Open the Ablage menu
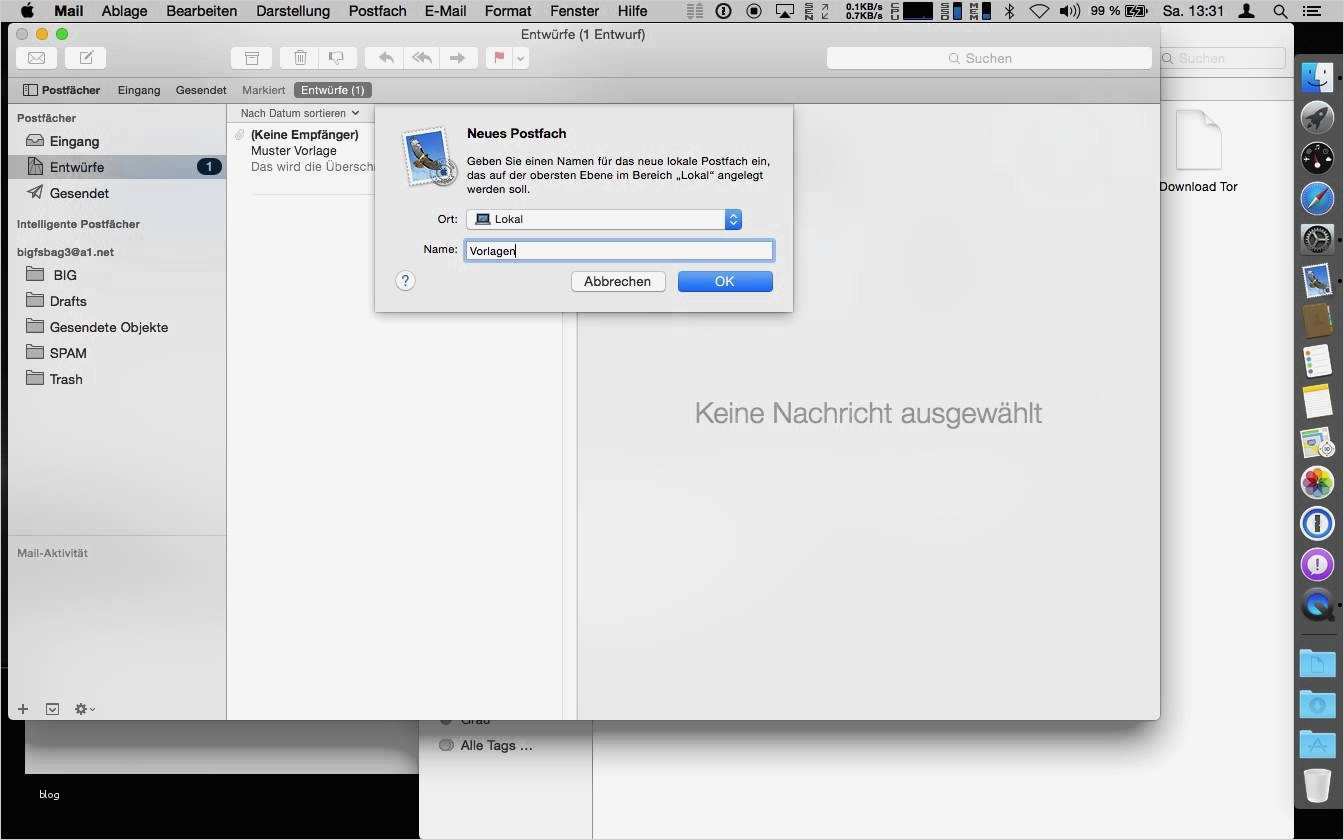1344x840 pixels. coord(124,11)
